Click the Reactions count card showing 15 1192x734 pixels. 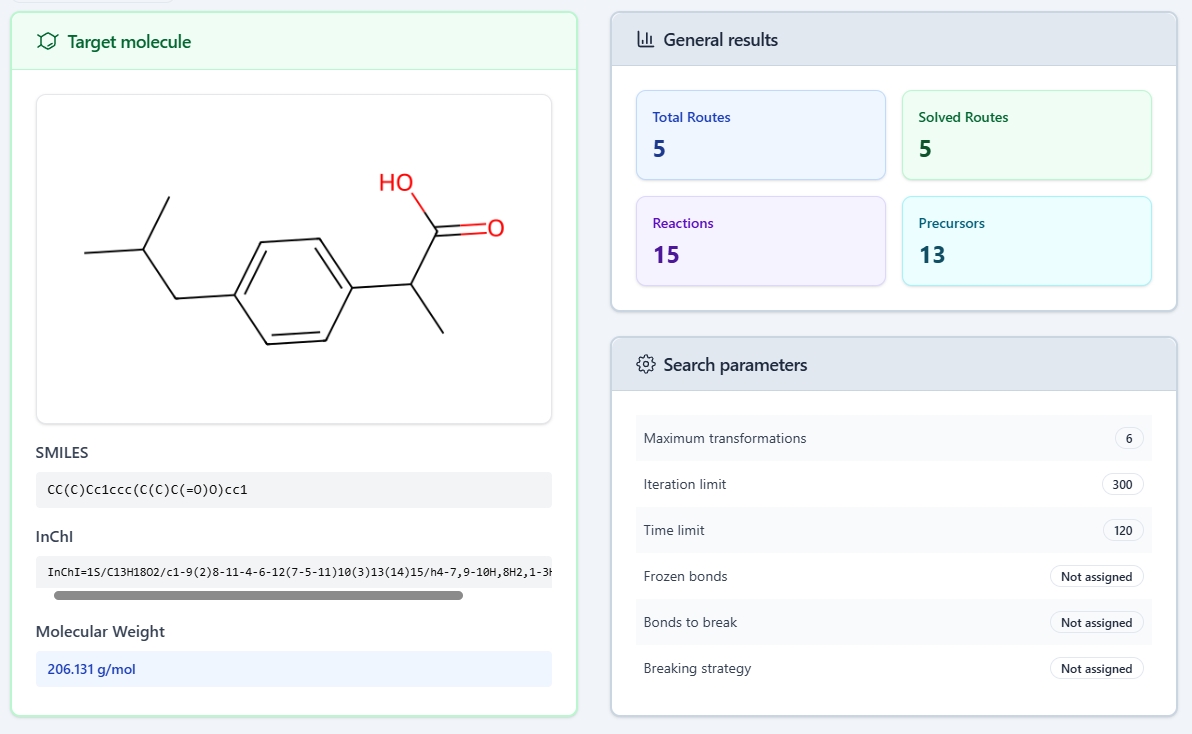(x=760, y=241)
